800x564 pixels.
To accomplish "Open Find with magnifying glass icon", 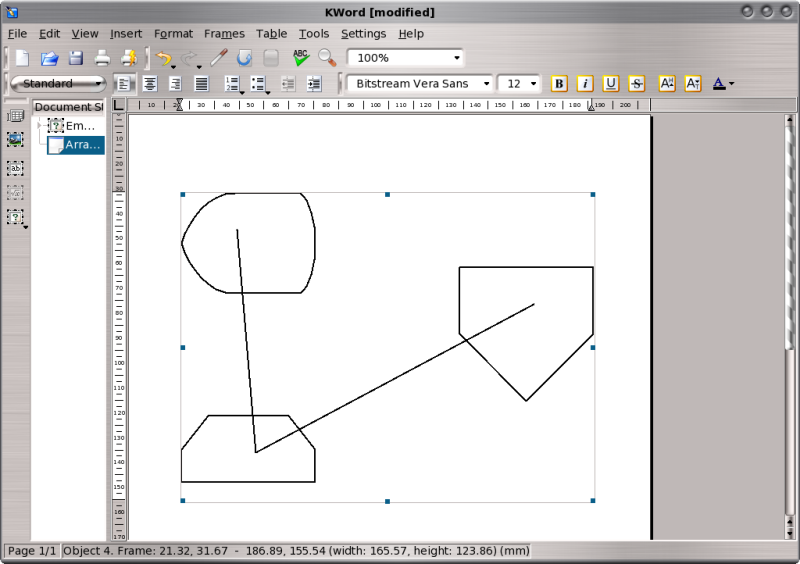I will click(x=327, y=58).
